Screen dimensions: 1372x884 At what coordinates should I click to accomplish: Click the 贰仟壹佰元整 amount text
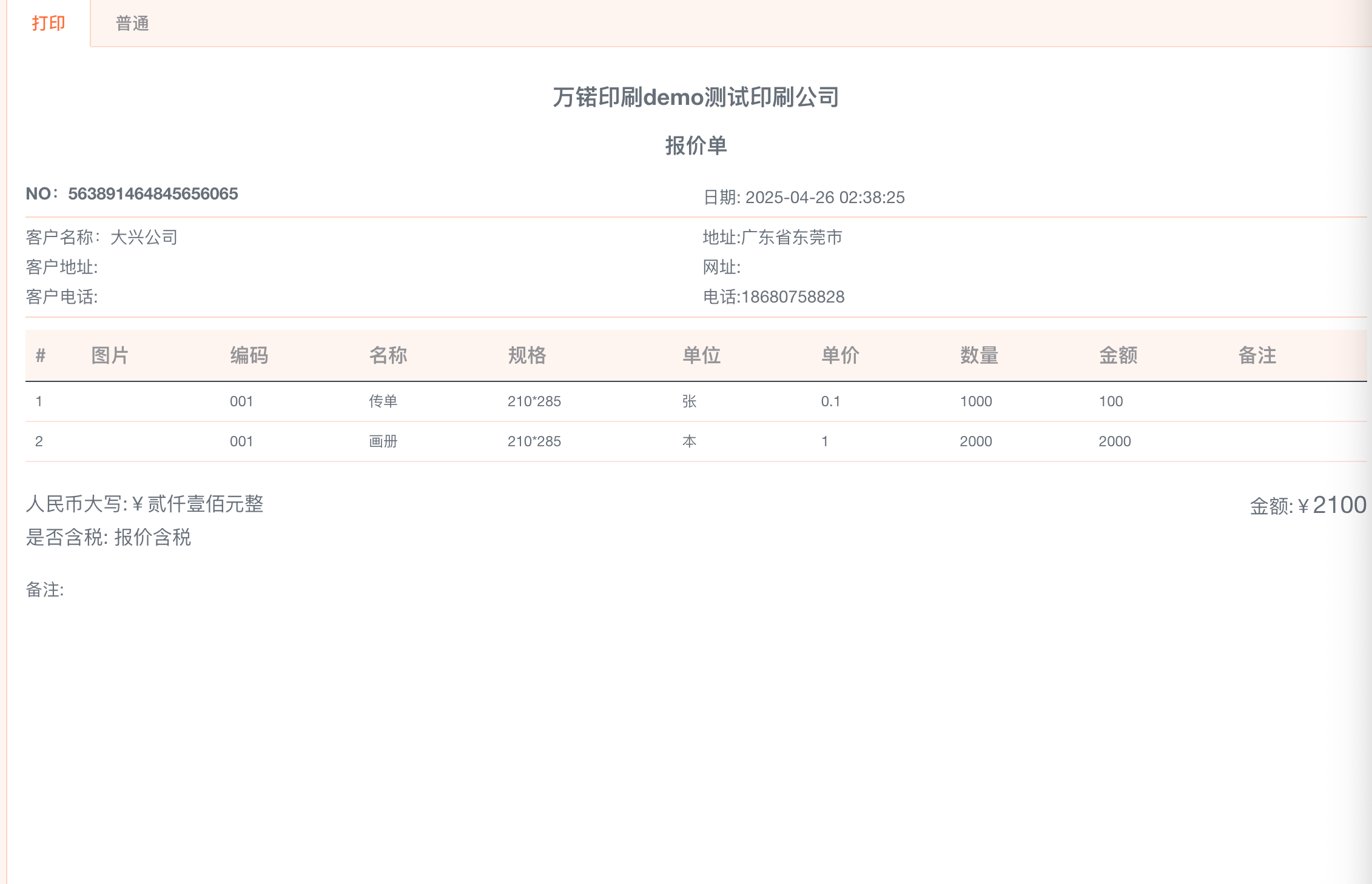click(x=205, y=504)
